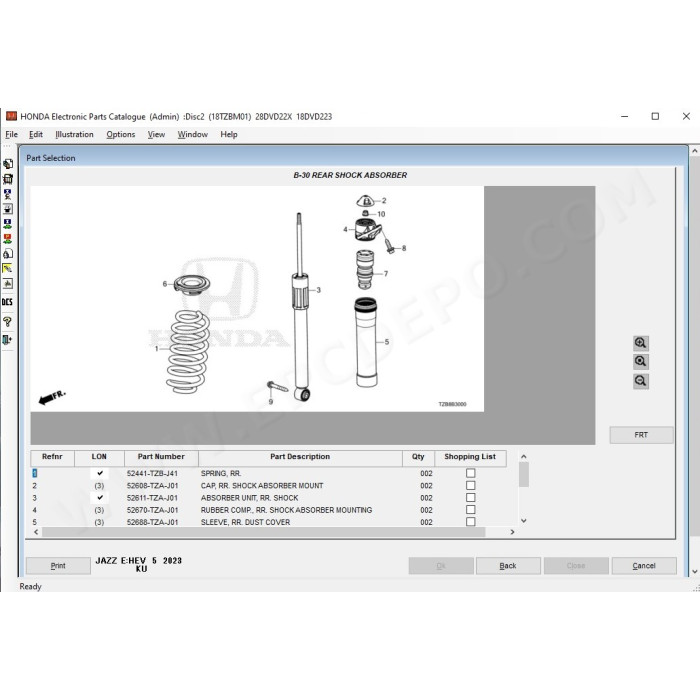Viewport: 700px width, 700px height.
Task: Sort by the Part Number column header
Action: pyautogui.click(x=161, y=457)
